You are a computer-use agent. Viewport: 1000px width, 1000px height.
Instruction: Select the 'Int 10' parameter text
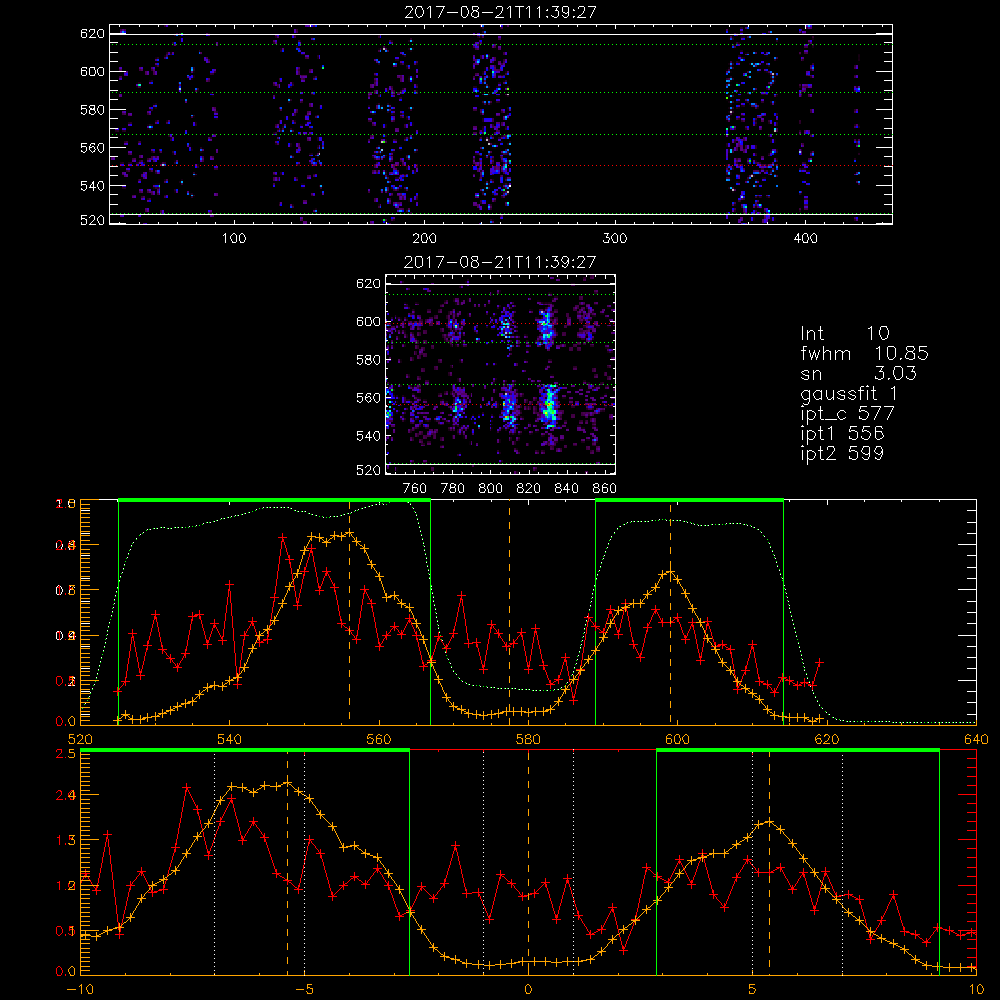(x=845, y=333)
